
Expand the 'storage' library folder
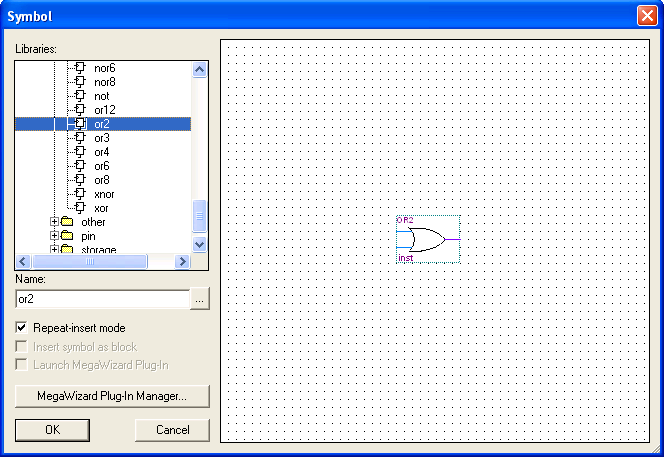point(55,249)
